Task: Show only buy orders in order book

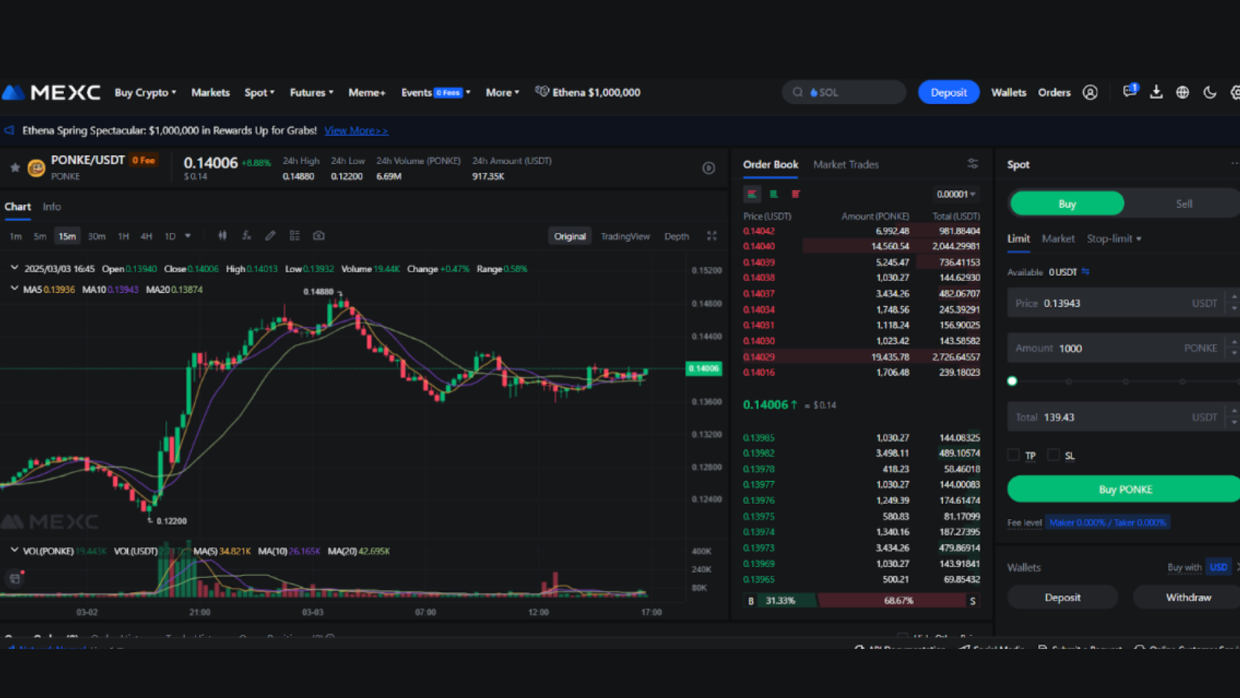Action: pos(774,194)
